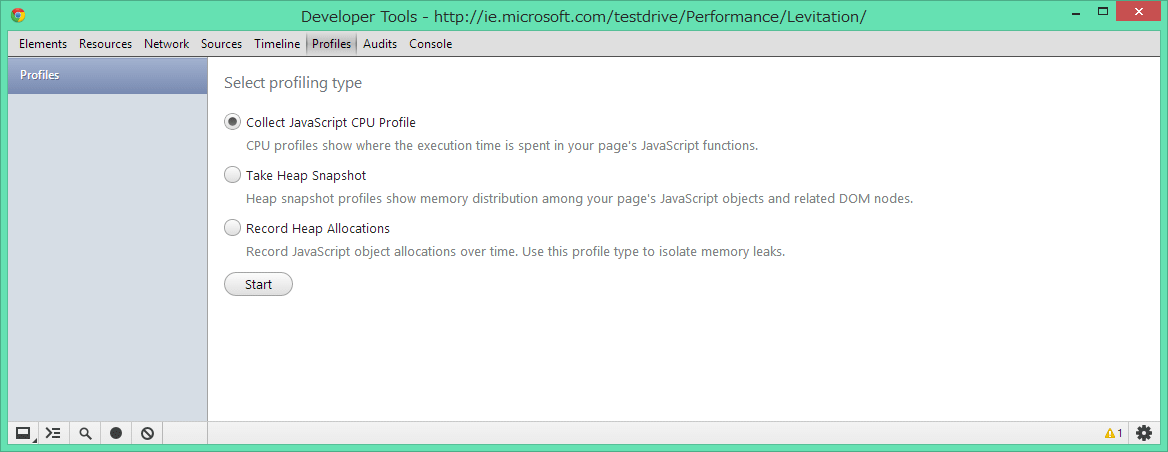
Task: Go to the Sources tab
Action: [221, 44]
